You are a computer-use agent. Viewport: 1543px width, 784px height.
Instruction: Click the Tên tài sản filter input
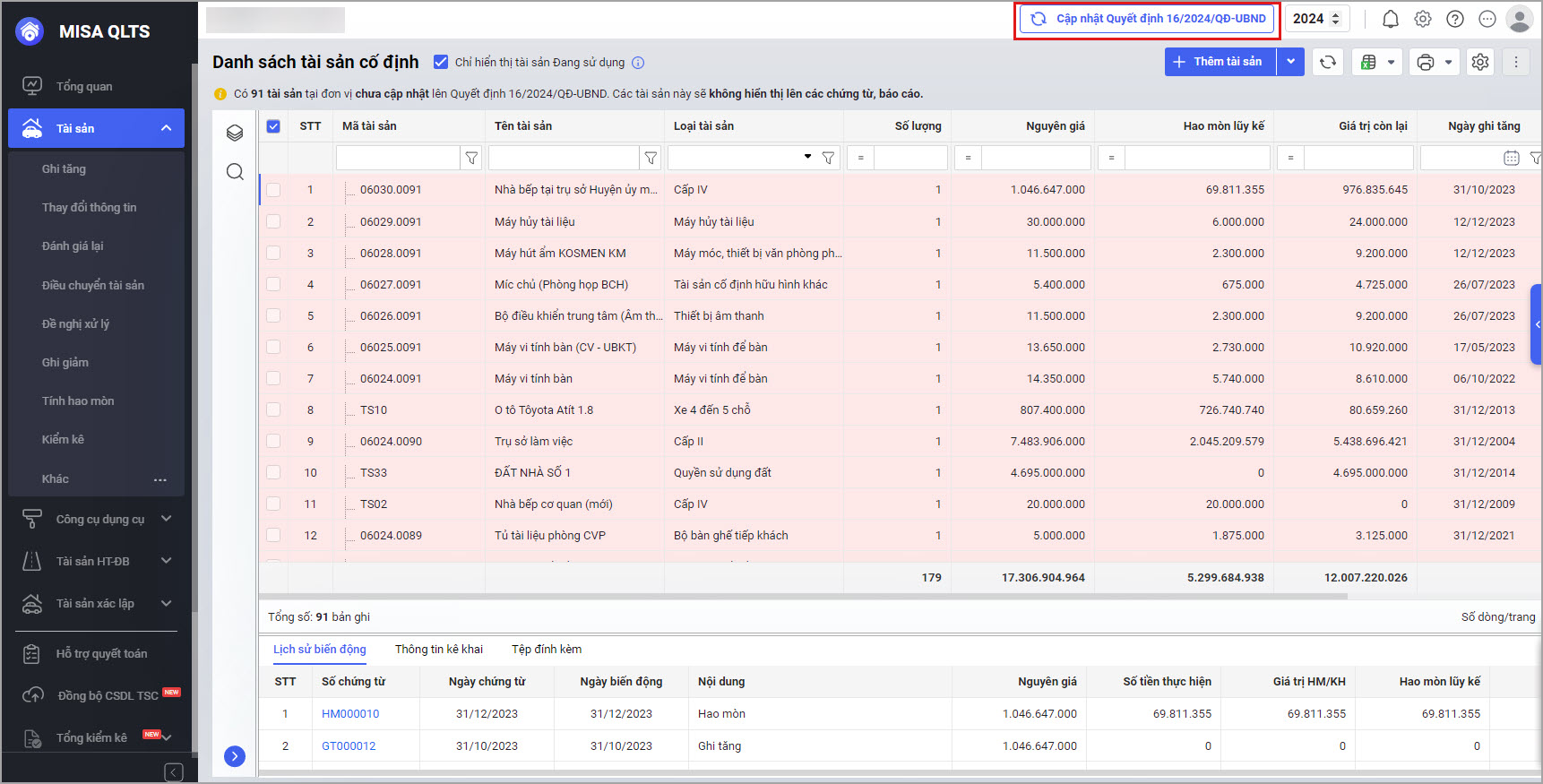point(563,158)
